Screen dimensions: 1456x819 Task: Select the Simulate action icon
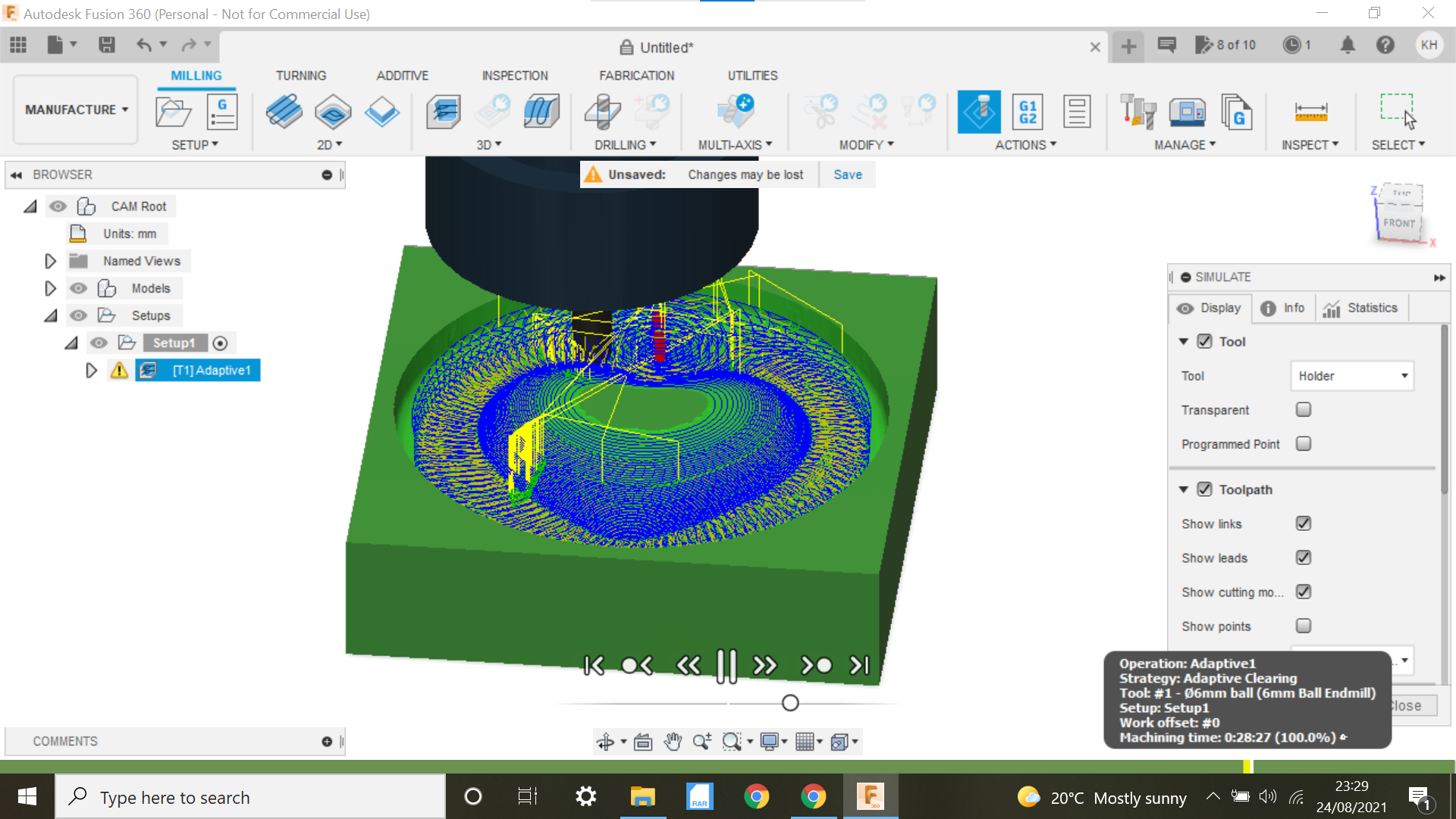click(979, 112)
